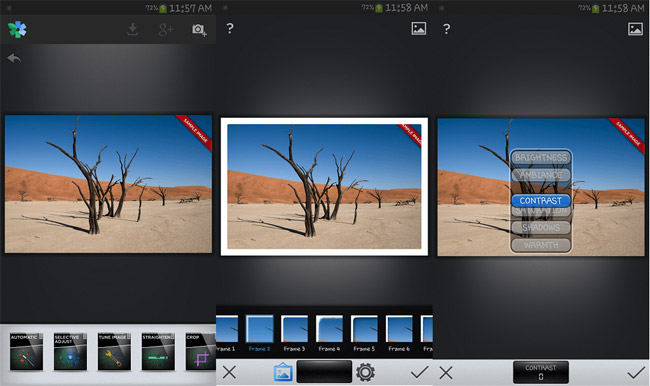This screenshot has height=386, width=650.
Task: Tap the Sample Image ribbon on main photo
Action: click(195, 132)
